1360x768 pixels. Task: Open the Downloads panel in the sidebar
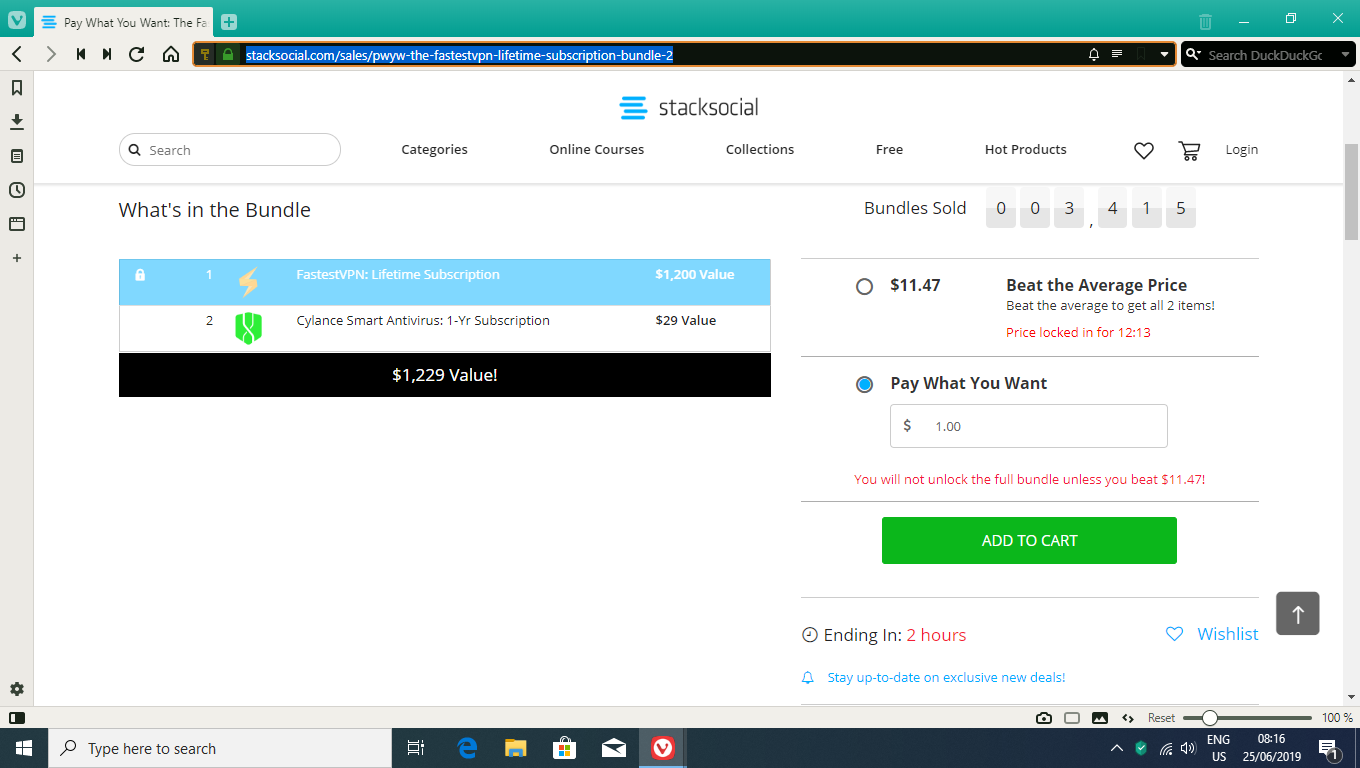point(17,122)
